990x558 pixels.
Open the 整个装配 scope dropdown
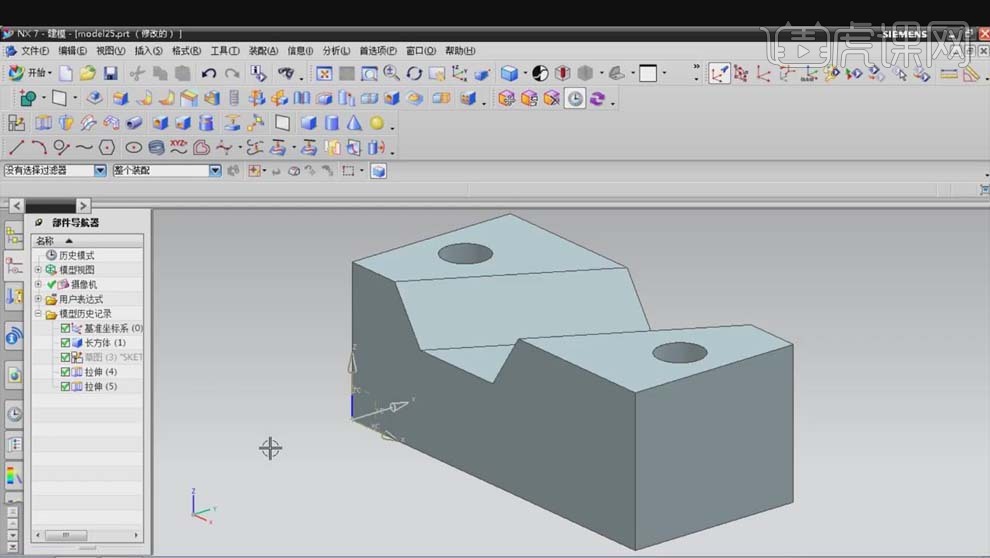click(215, 171)
